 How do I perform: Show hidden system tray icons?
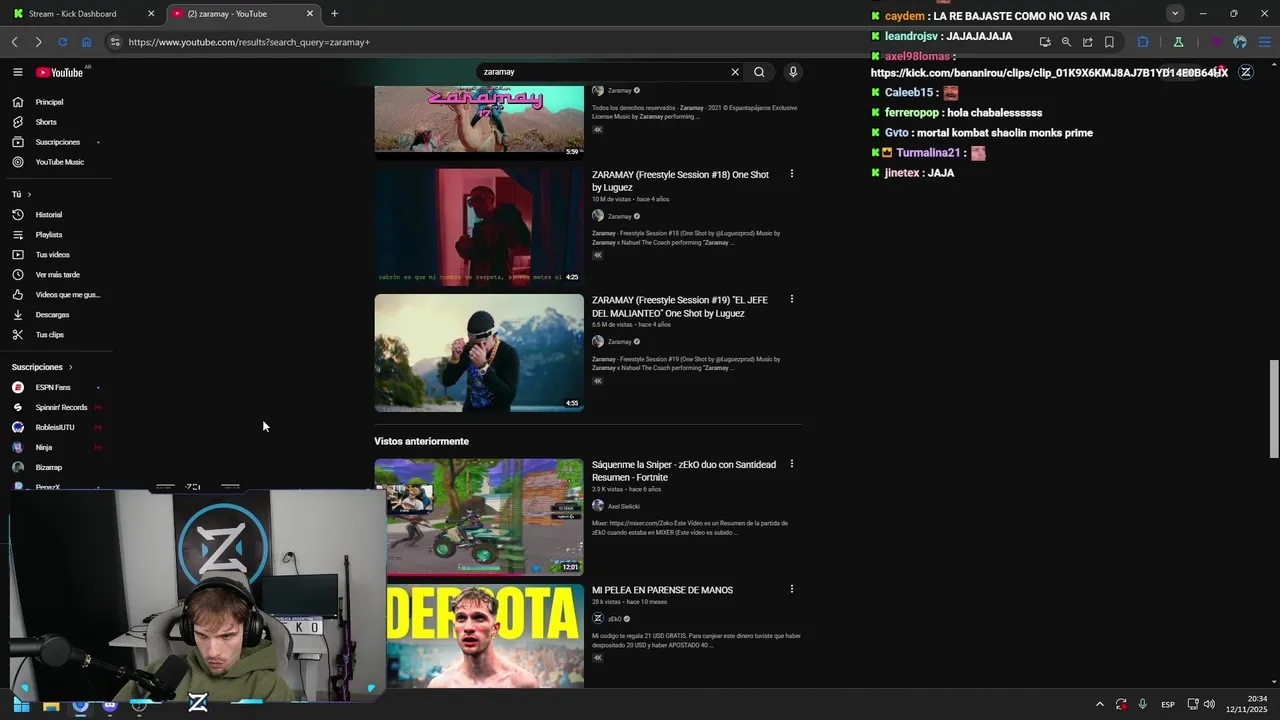click(x=1100, y=705)
